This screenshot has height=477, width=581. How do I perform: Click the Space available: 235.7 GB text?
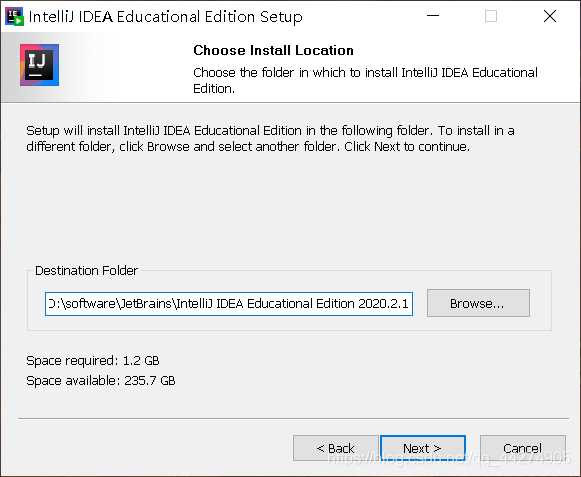point(101,381)
